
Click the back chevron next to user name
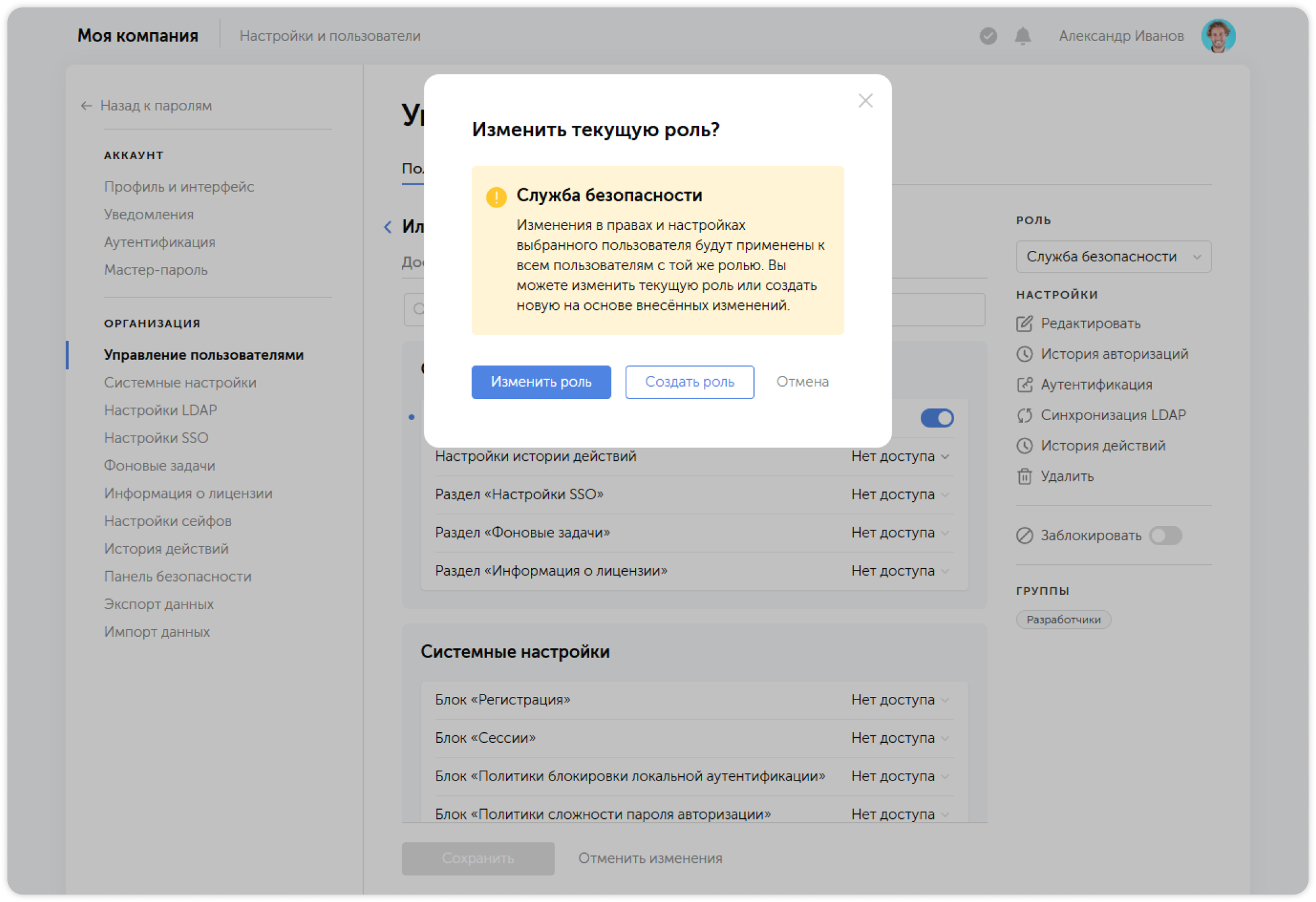(388, 227)
